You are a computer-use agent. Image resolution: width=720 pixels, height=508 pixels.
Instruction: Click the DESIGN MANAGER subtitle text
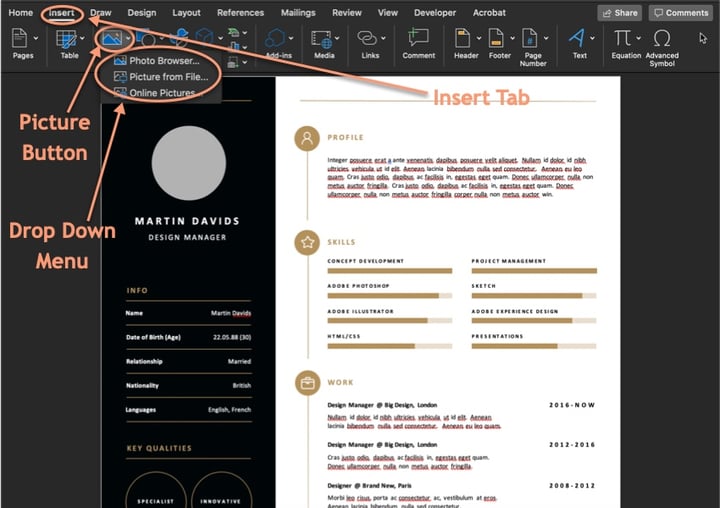[187, 237]
